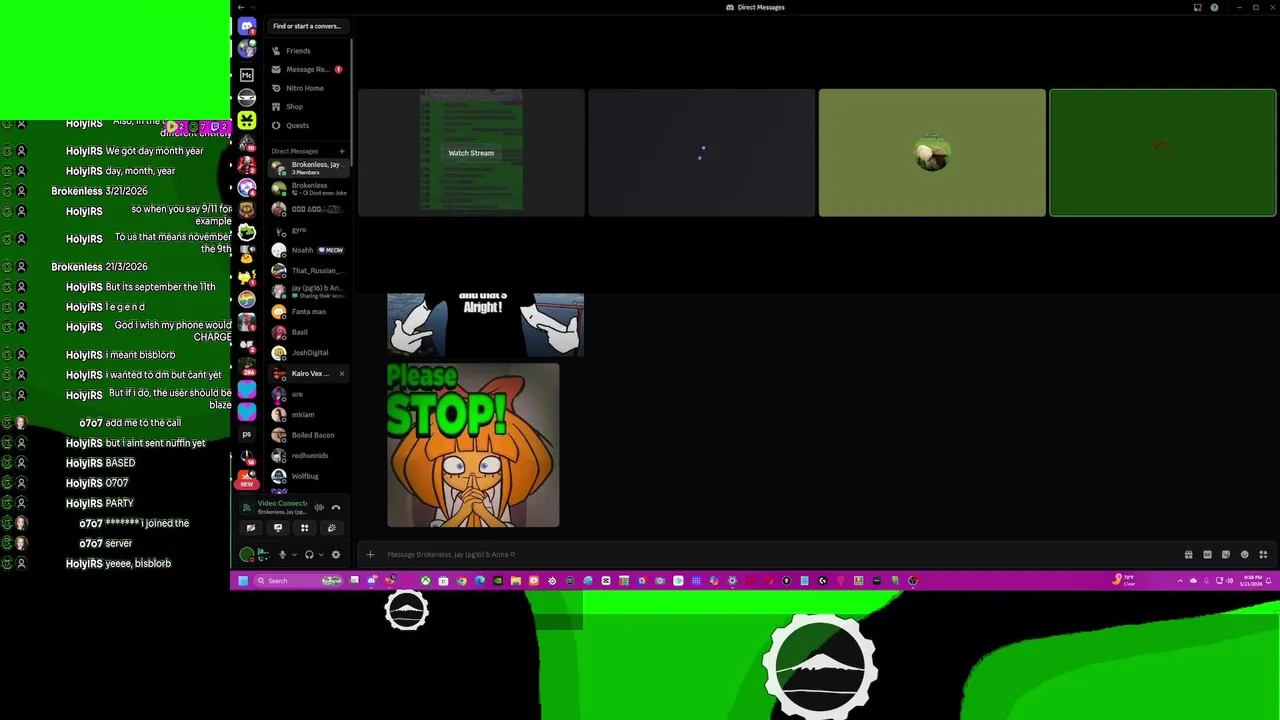
Task: Open DM with Boiled Bacon
Action: coord(307,435)
